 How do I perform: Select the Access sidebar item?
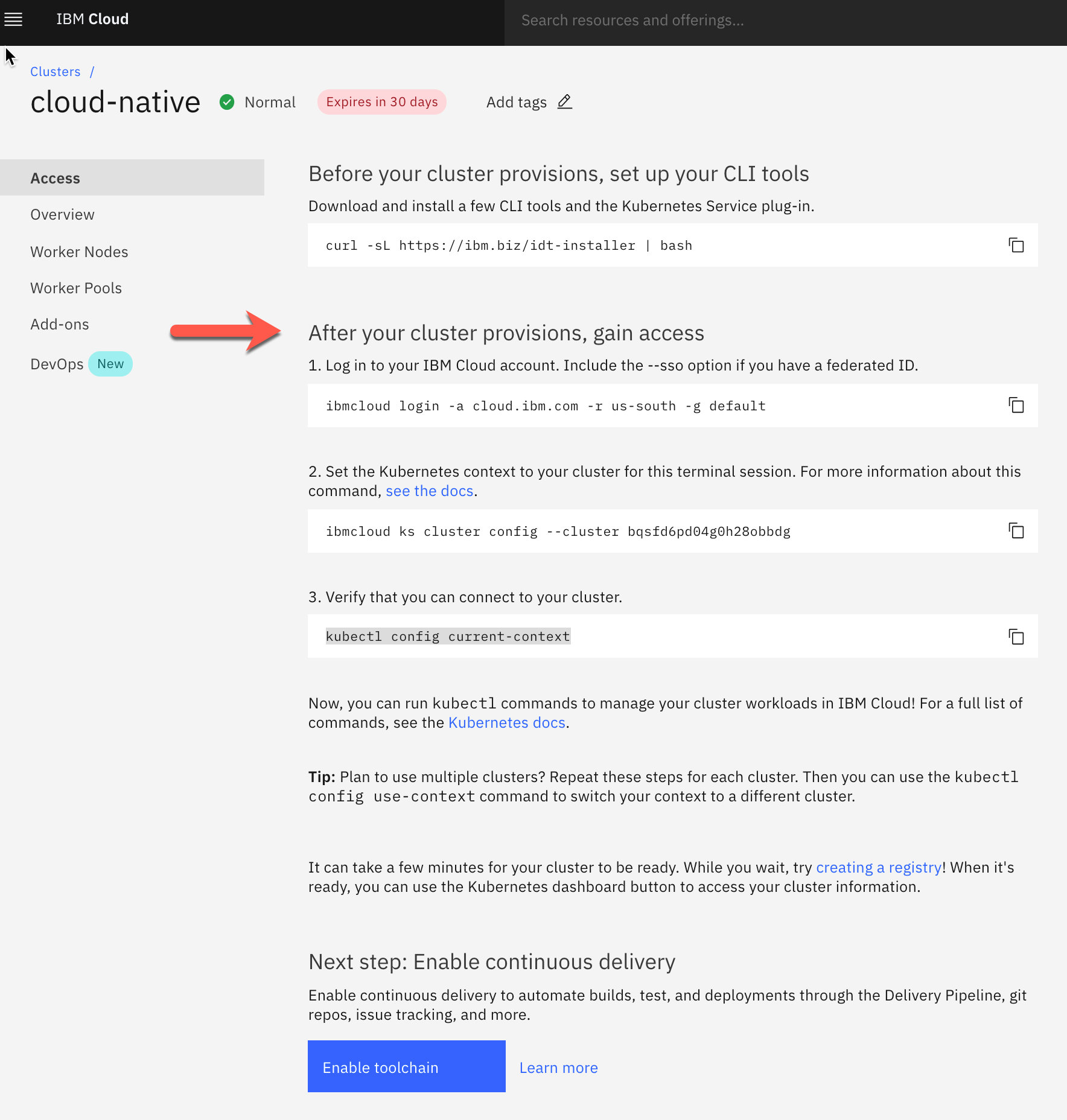[x=132, y=178]
